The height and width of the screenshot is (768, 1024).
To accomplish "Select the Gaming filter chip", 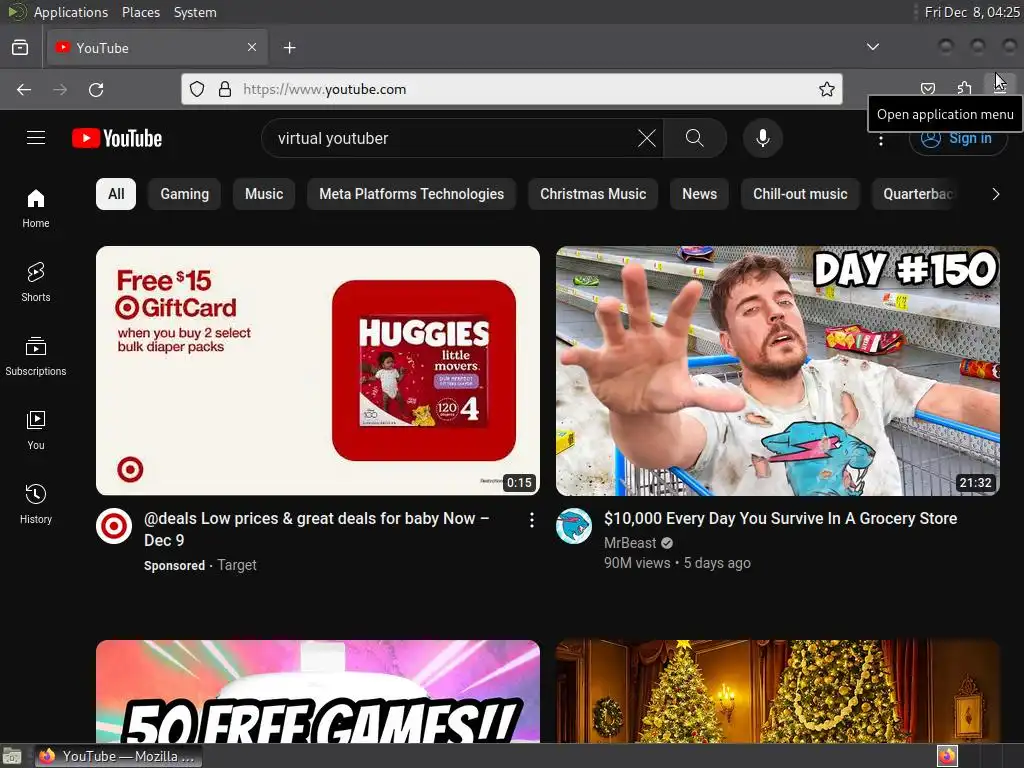I will pyautogui.click(x=185, y=194).
